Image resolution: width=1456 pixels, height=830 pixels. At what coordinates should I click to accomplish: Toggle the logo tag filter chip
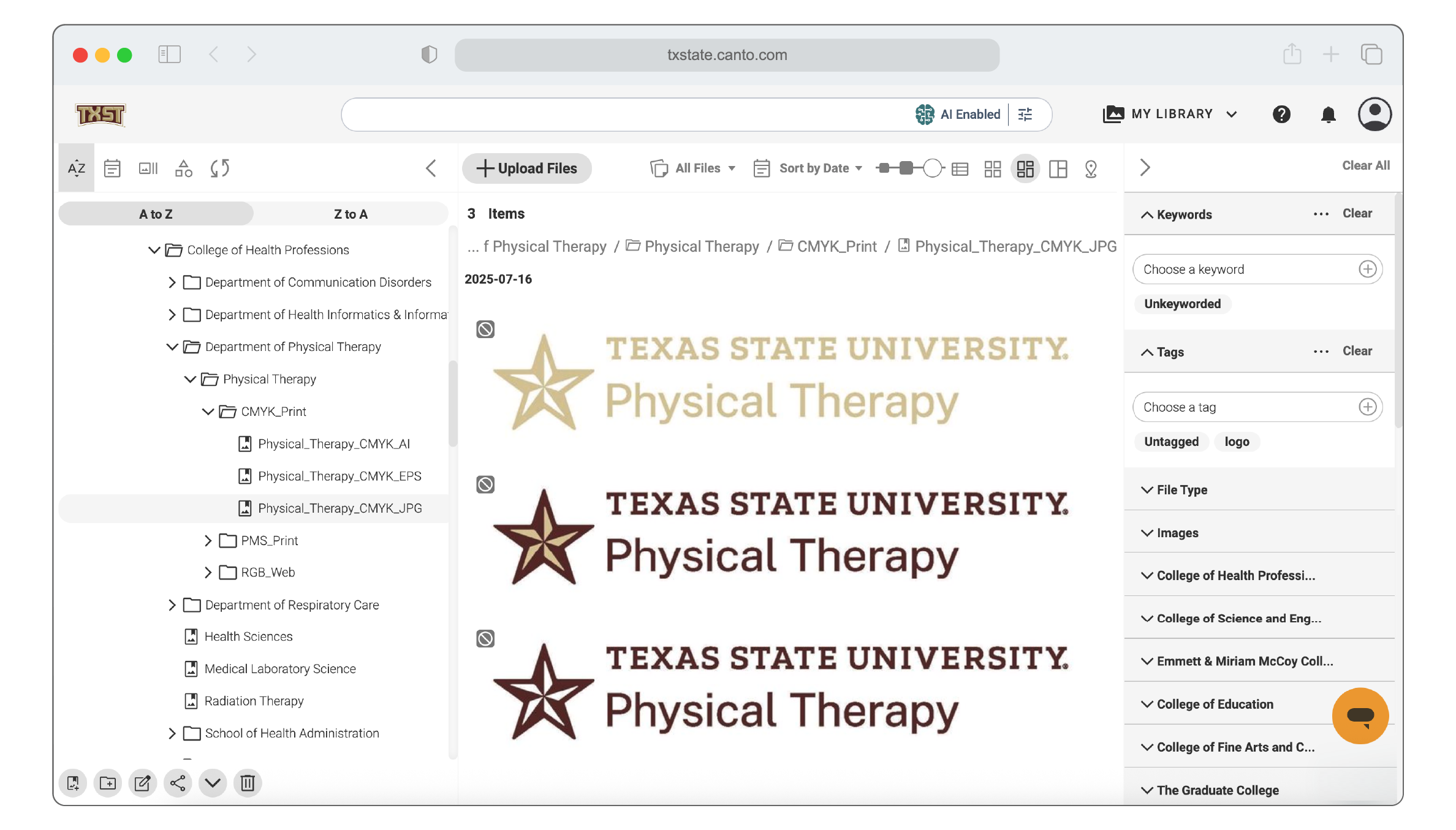pos(1237,442)
